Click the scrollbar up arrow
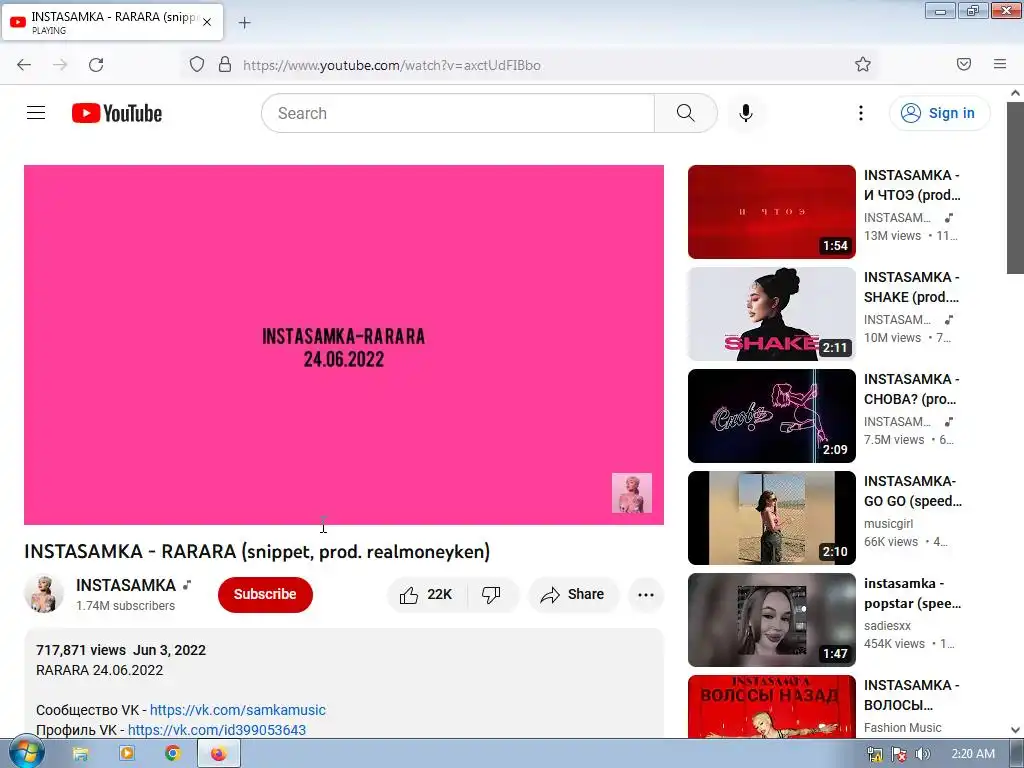Screen dimensions: 1024x768 point(1015,93)
